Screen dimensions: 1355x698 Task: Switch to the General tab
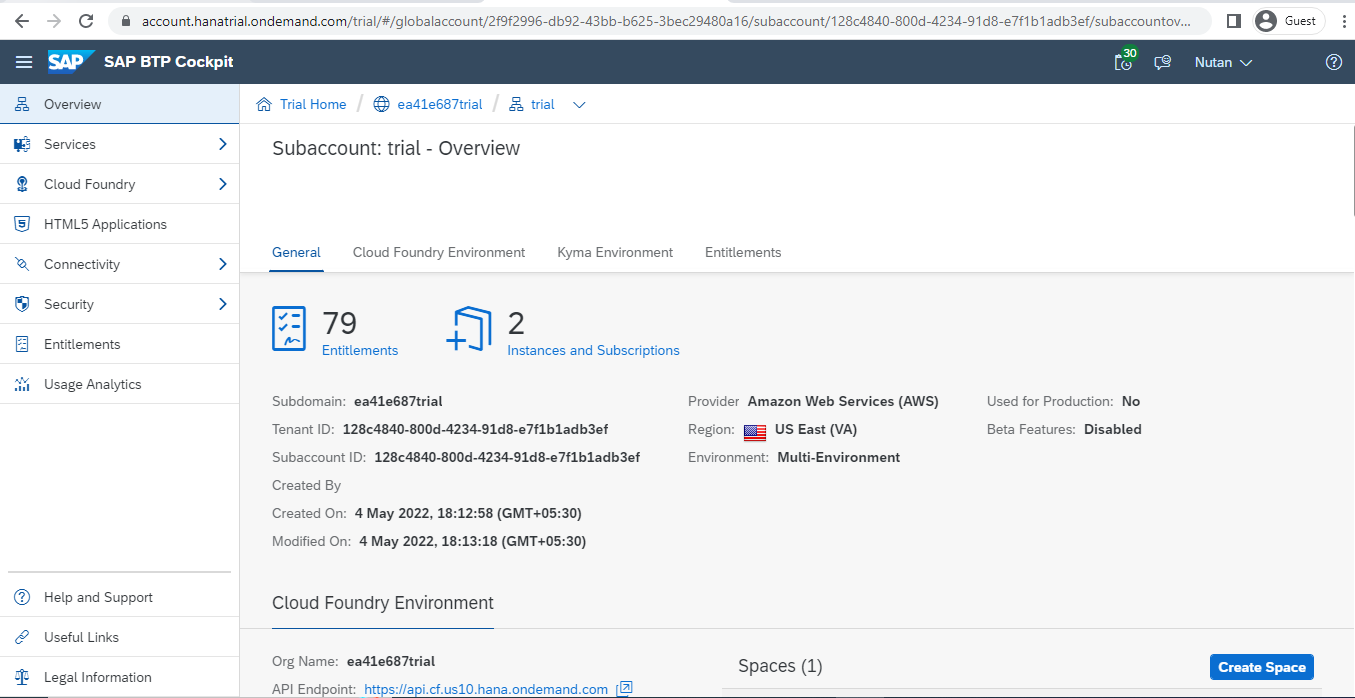tap(297, 252)
